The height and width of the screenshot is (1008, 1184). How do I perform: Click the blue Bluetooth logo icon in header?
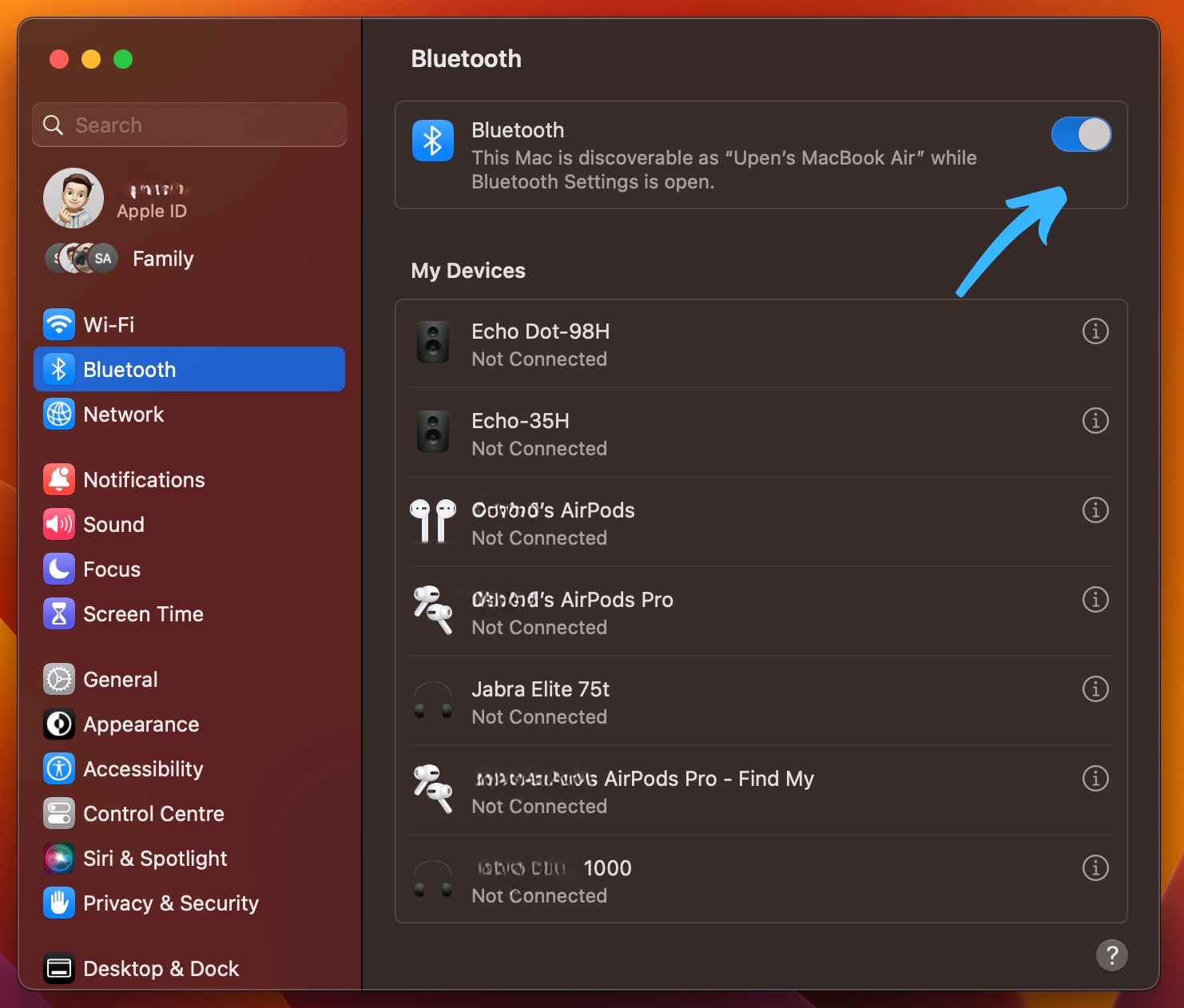click(433, 141)
